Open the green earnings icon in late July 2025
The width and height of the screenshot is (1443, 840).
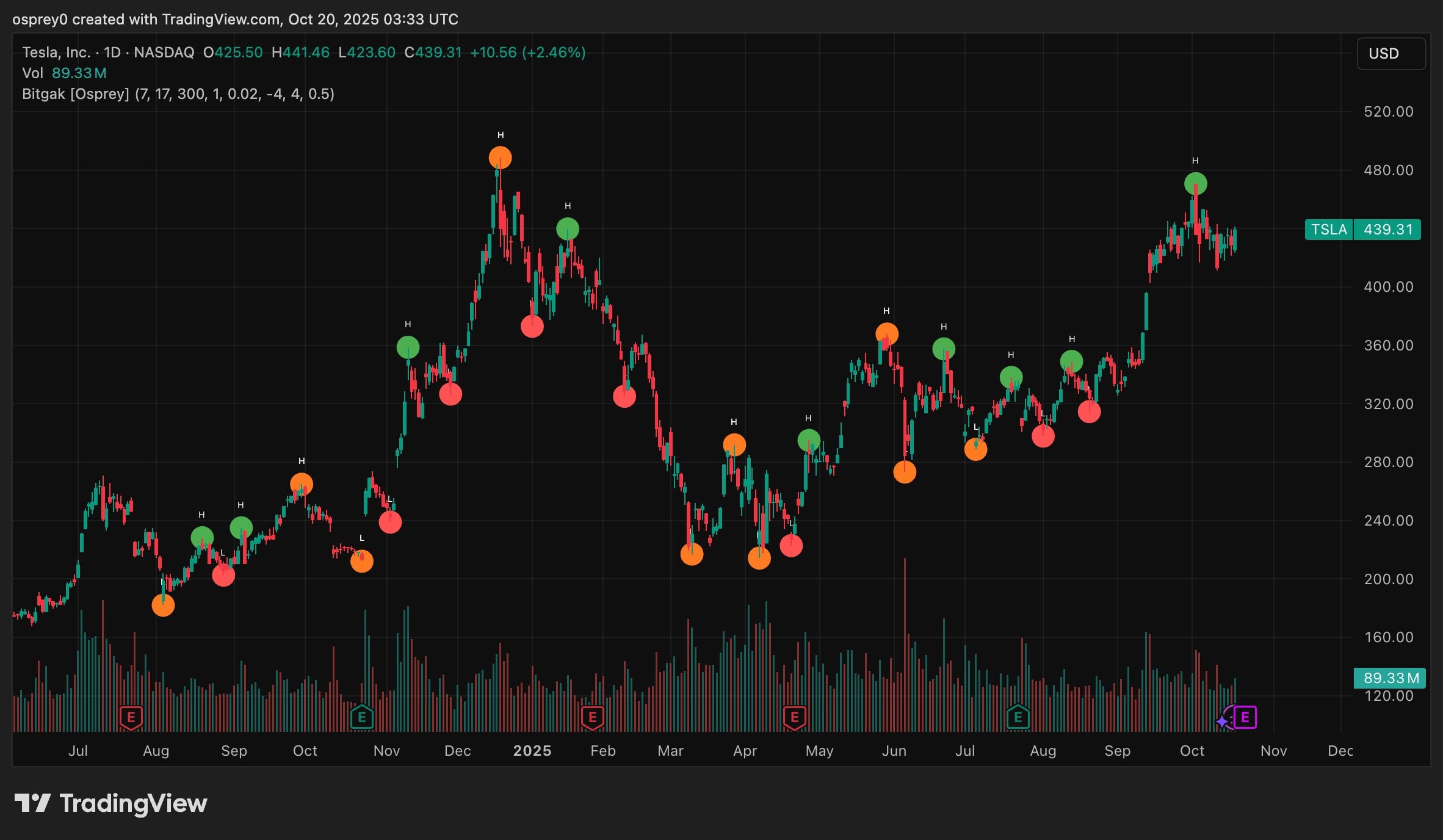click(x=1018, y=718)
